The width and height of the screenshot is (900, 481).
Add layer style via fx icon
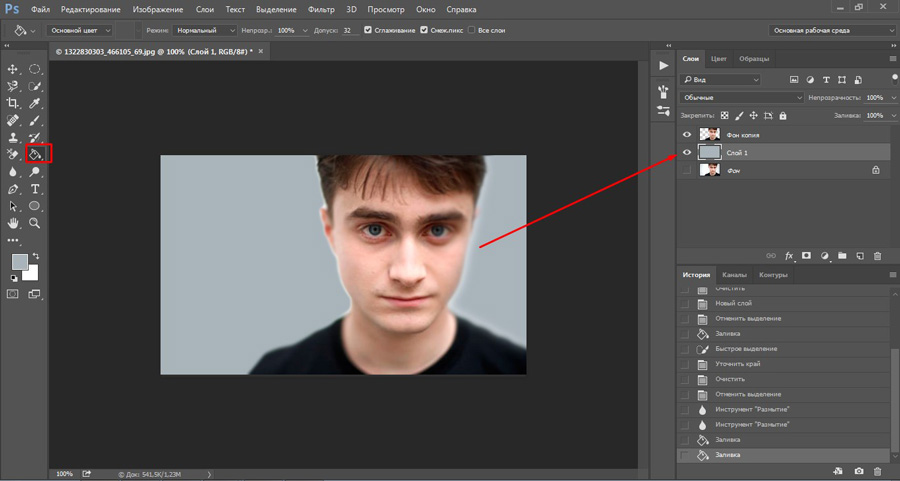point(789,255)
